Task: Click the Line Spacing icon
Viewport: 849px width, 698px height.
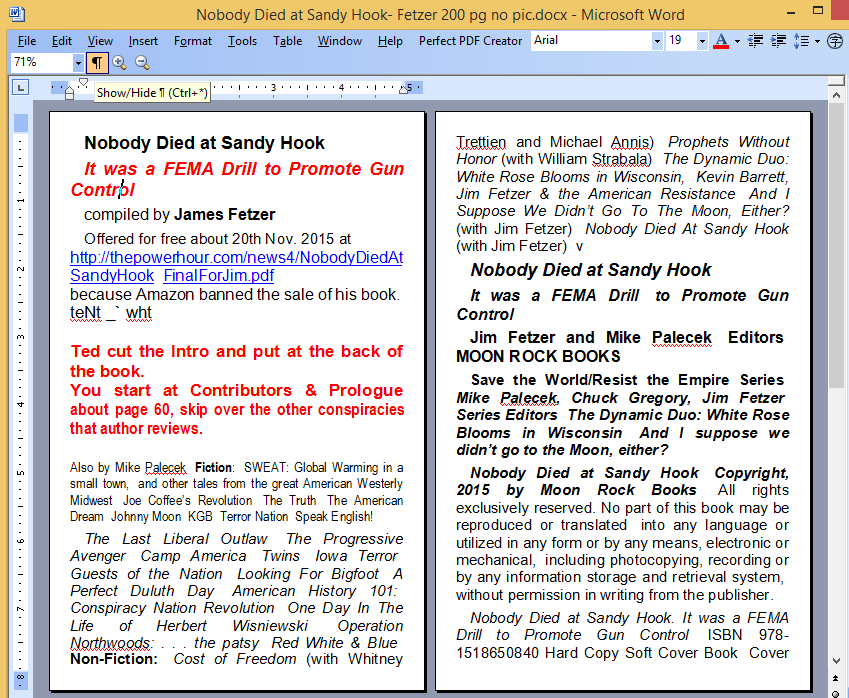Action: point(801,41)
